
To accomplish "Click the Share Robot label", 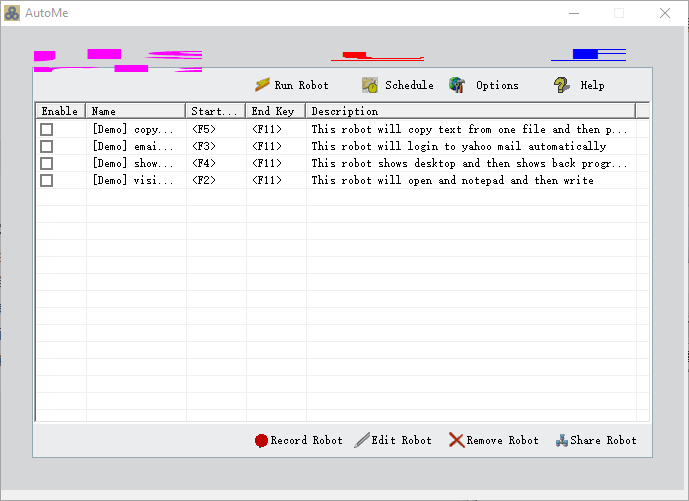I will 603,440.
